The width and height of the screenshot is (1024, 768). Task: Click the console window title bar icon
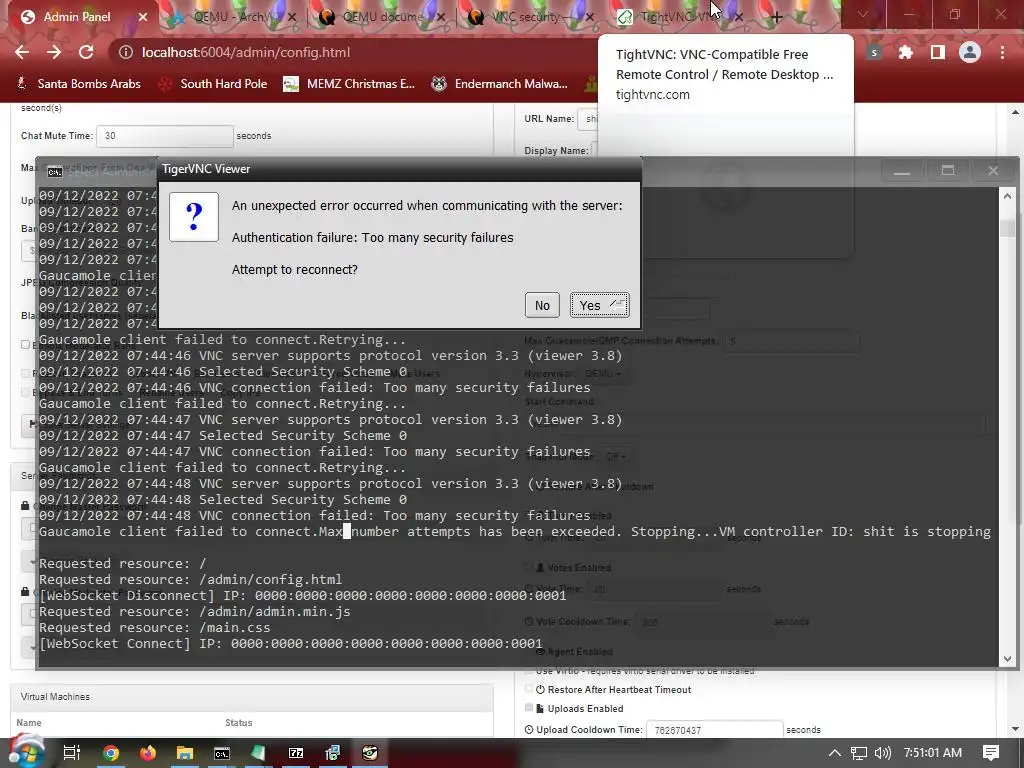pos(55,172)
